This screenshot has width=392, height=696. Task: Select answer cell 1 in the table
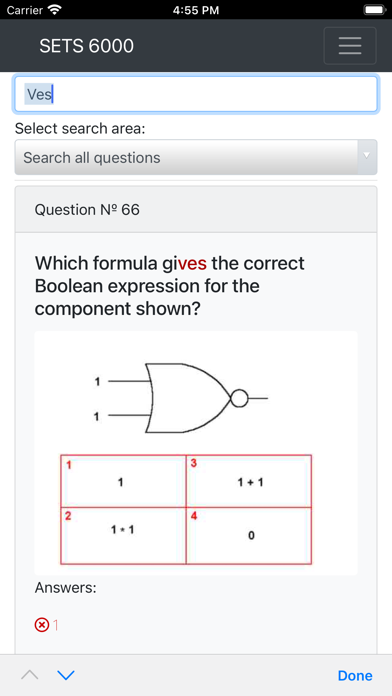tap(123, 481)
